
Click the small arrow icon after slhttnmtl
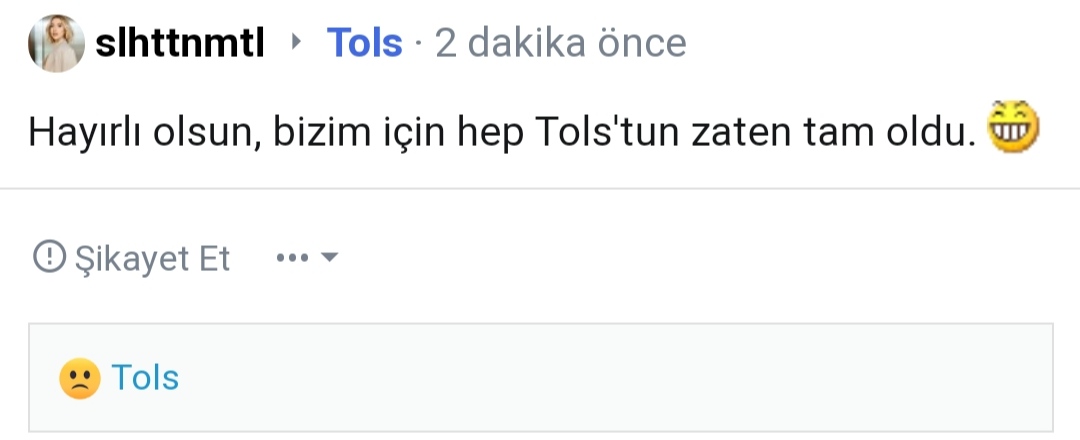pos(295,43)
